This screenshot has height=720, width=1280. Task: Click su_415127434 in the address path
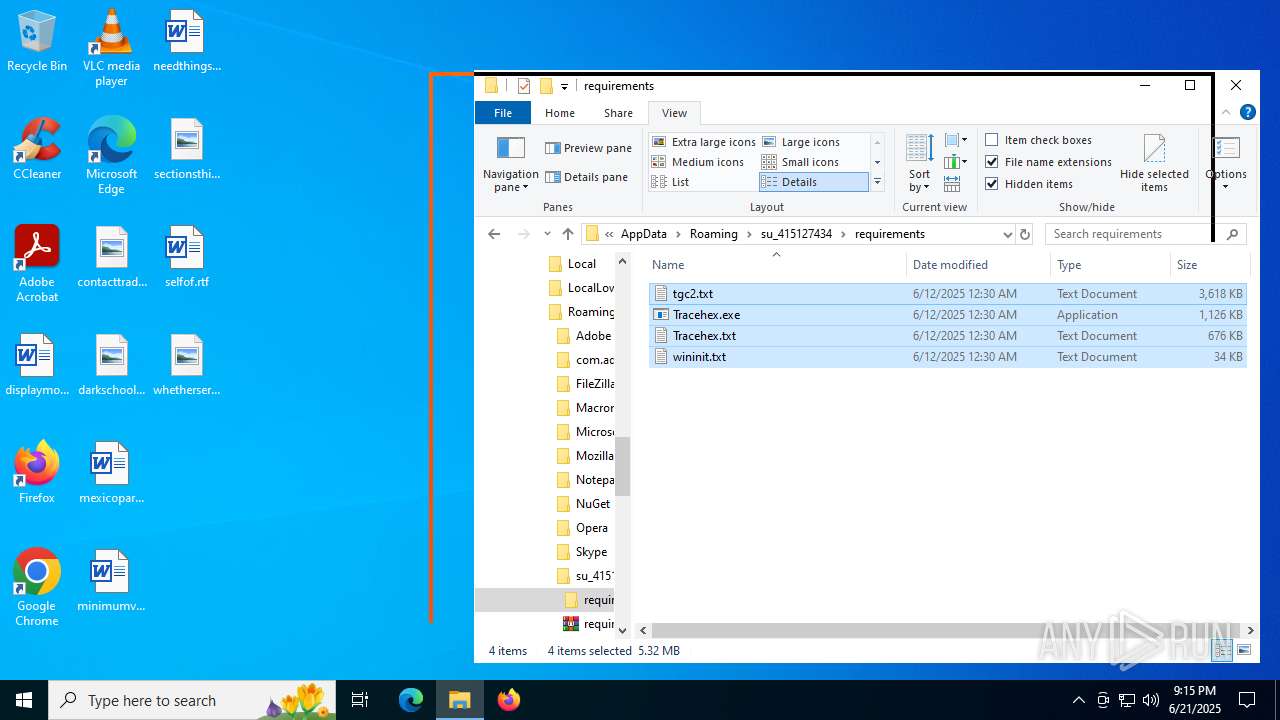[x=796, y=234]
